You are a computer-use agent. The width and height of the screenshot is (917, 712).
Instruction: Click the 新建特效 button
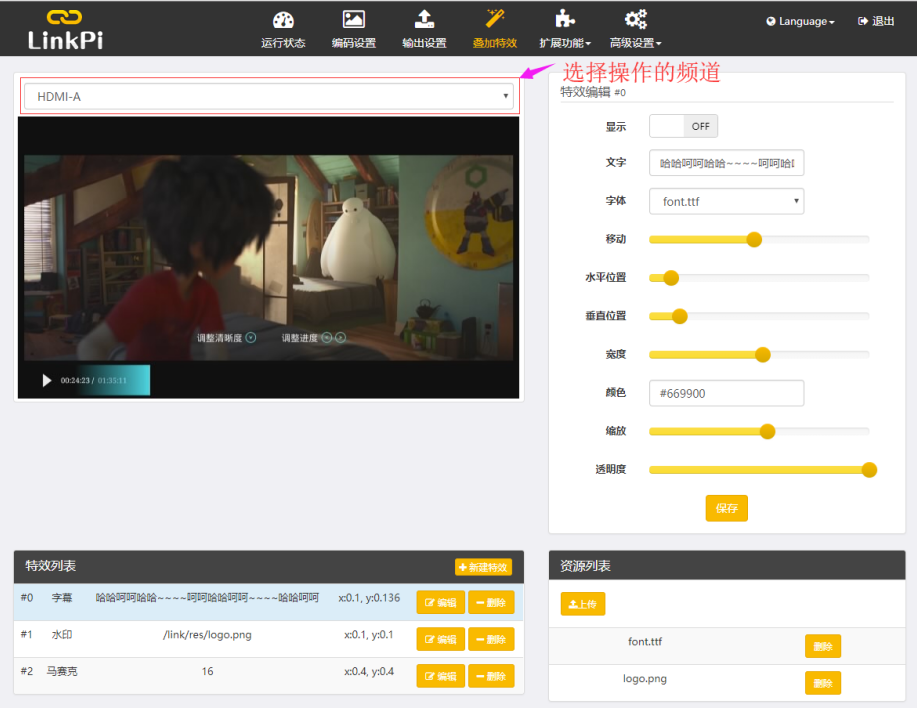(x=483, y=567)
